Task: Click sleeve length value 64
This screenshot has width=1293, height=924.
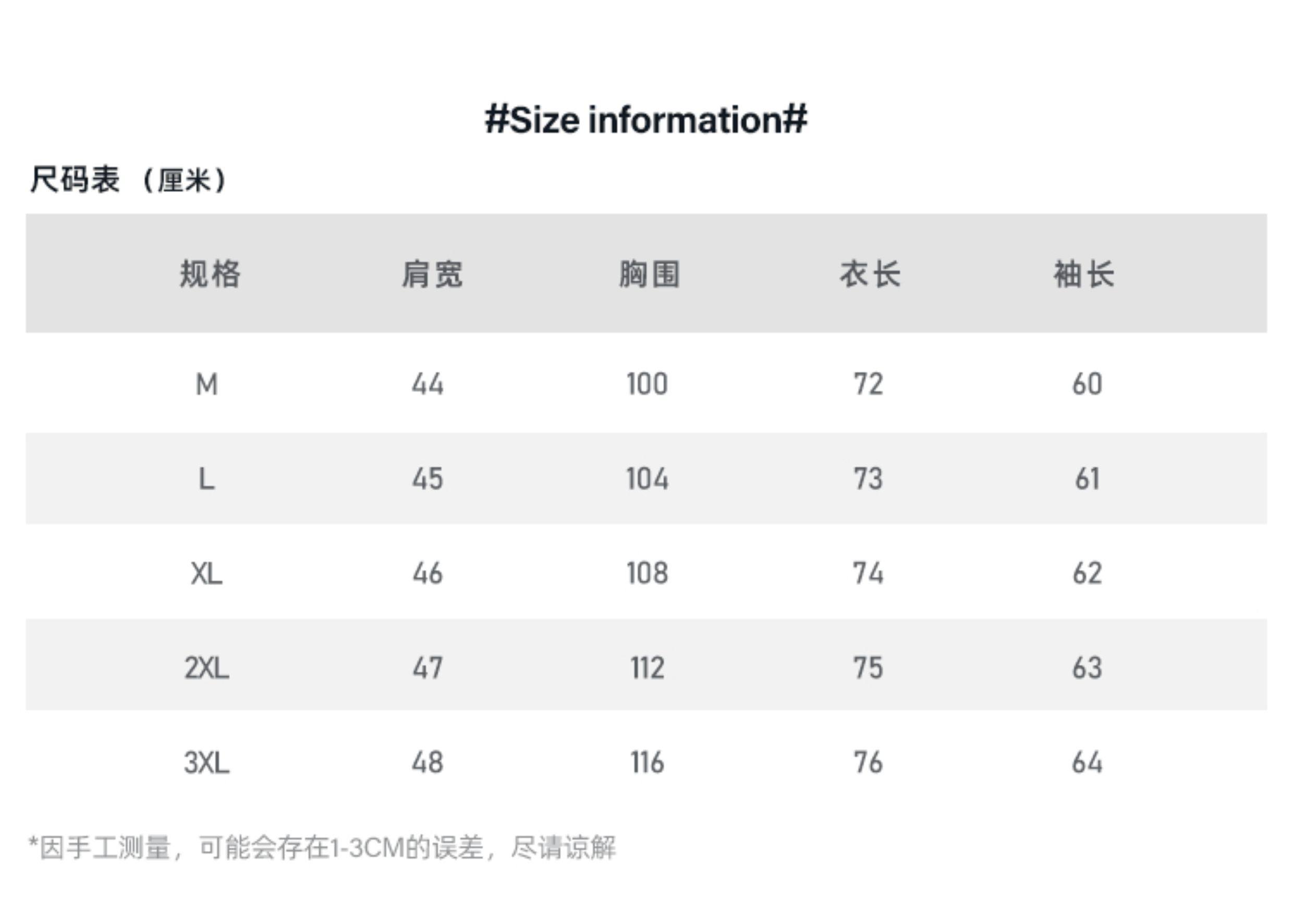Action: (x=1087, y=762)
